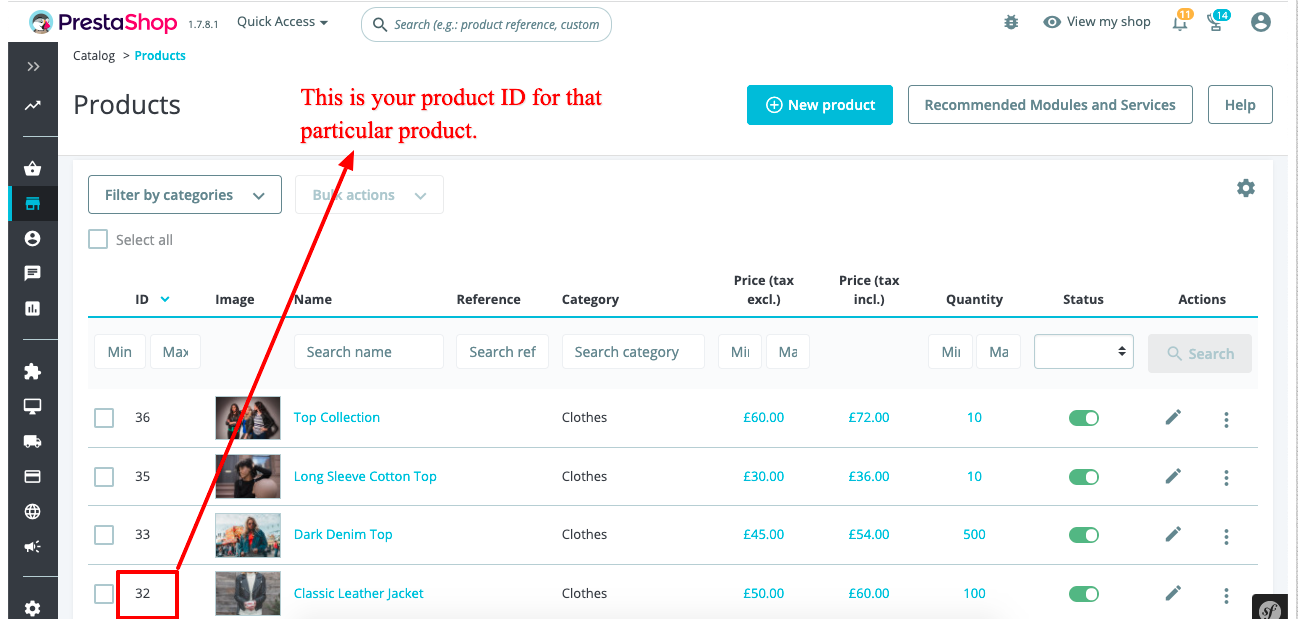
Task: Open more actions for Long Sleeve Cotton Top
Action: click(x=1226, y=479)
